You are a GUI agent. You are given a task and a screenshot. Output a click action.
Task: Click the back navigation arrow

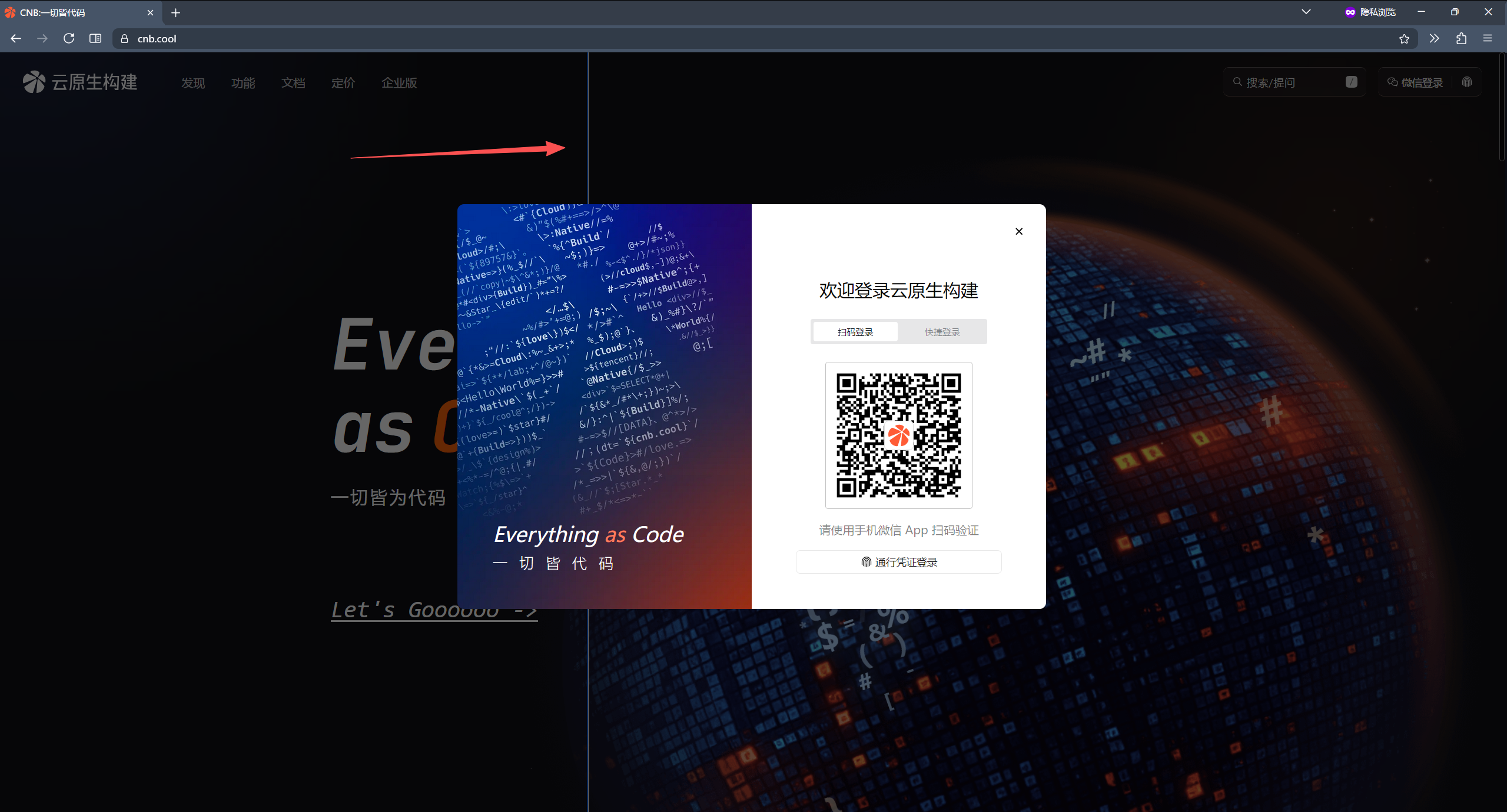coord(16,38)
